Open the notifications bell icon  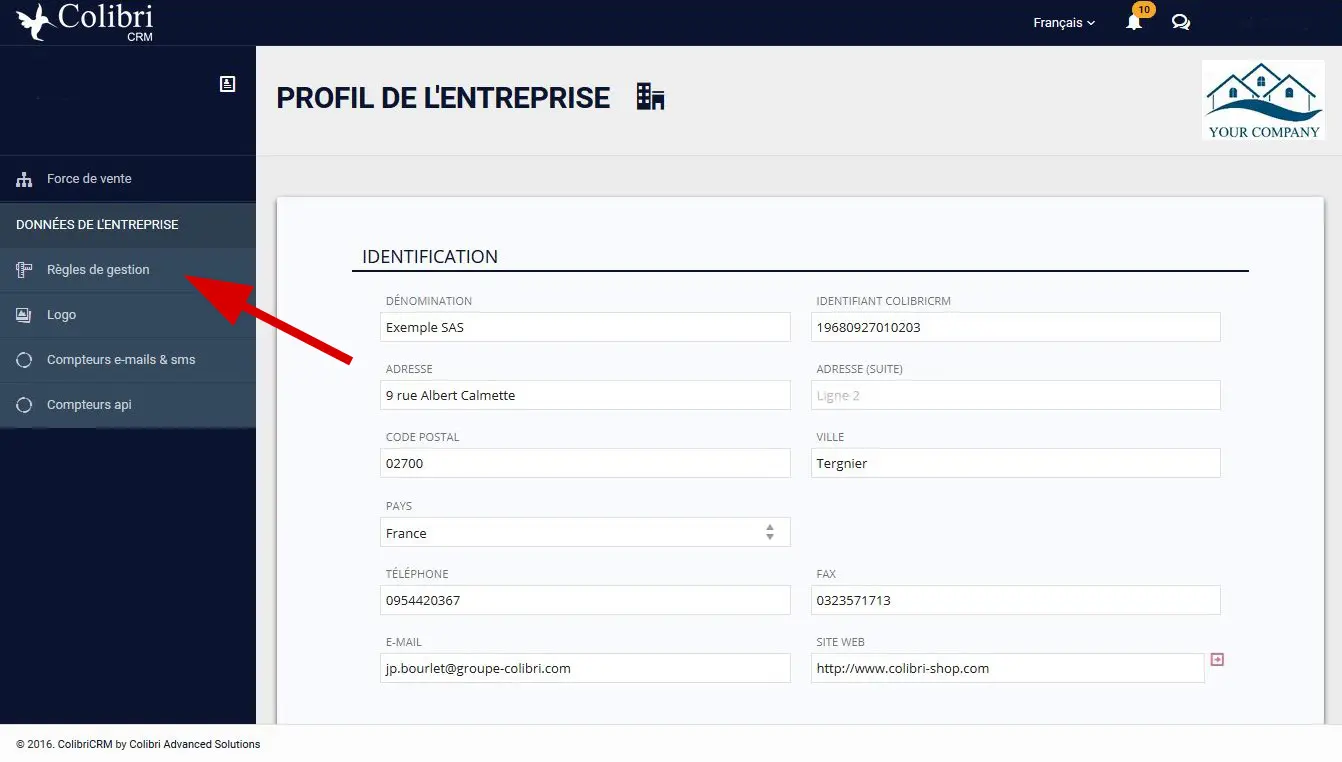click(1134, 23)
